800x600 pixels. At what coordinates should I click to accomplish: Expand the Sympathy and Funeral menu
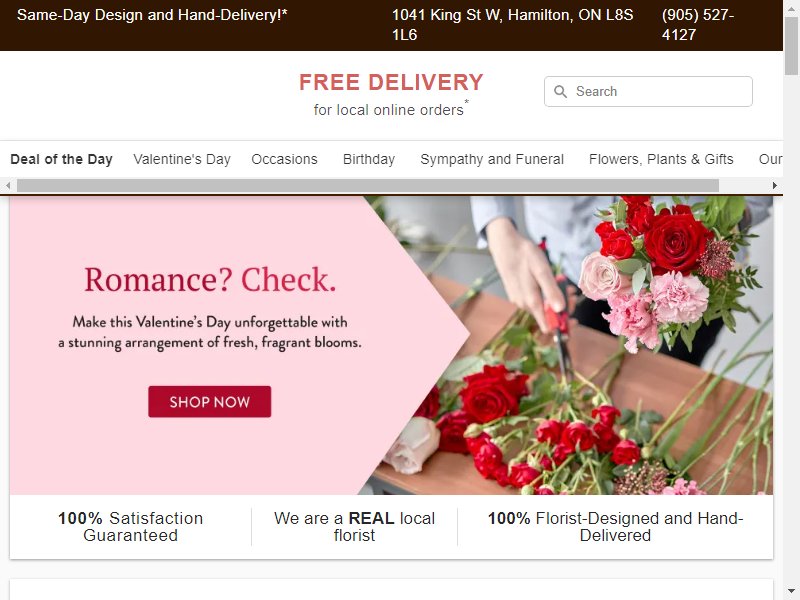[492, 159]
